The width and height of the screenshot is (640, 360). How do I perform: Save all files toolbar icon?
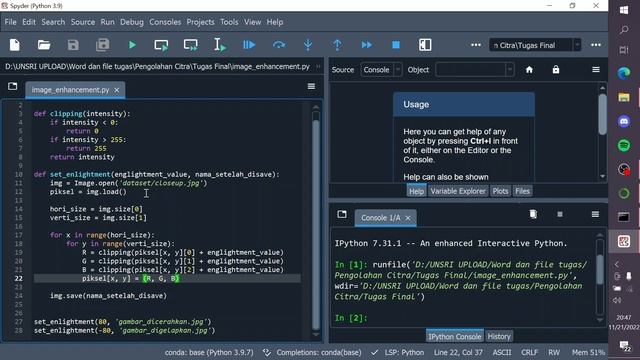102,45
